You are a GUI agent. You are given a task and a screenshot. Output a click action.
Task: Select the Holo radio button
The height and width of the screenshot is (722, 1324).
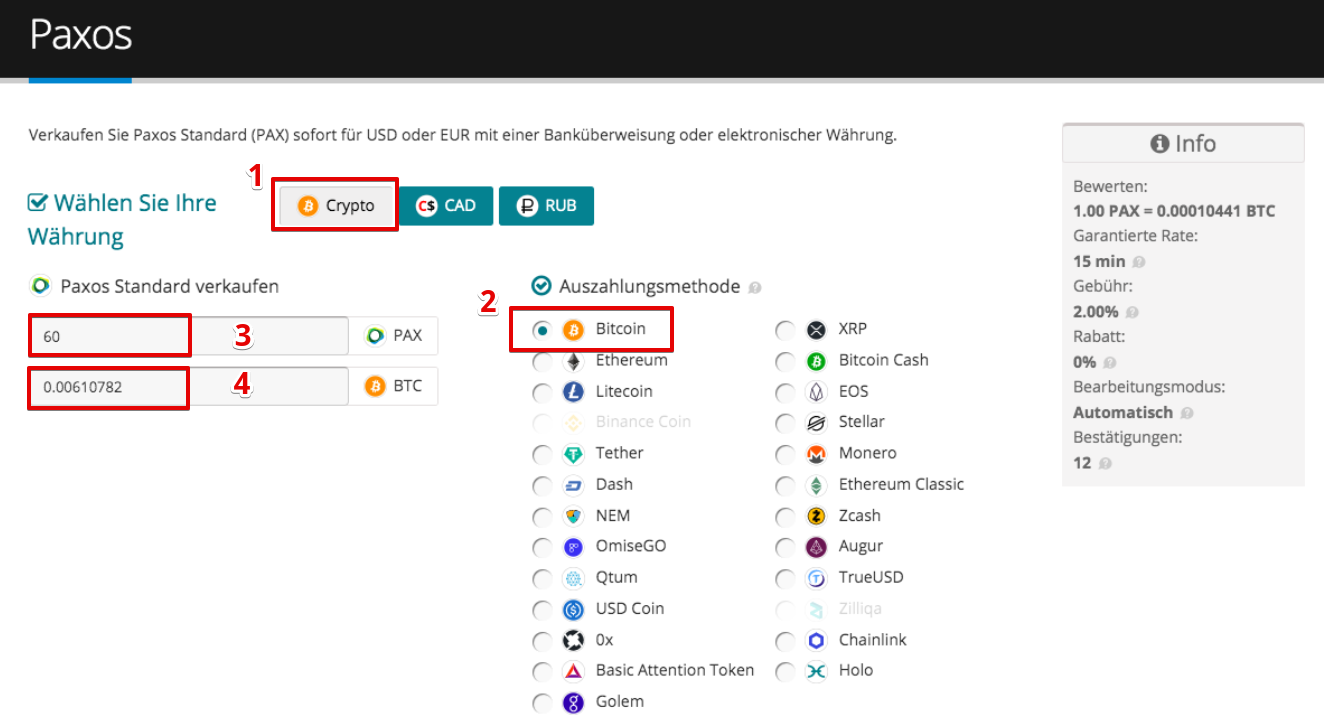[x=785, y=671]
